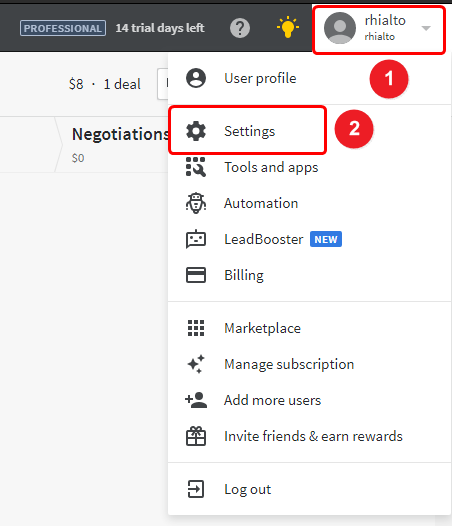Open the lightbulb sales assistant icon

point(288,28)
